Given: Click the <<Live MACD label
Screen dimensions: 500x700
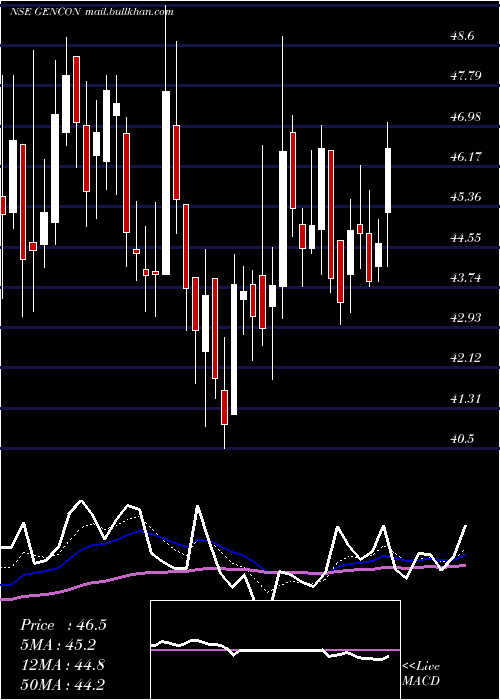Looking at the screenshot, I should click(421, 673).
